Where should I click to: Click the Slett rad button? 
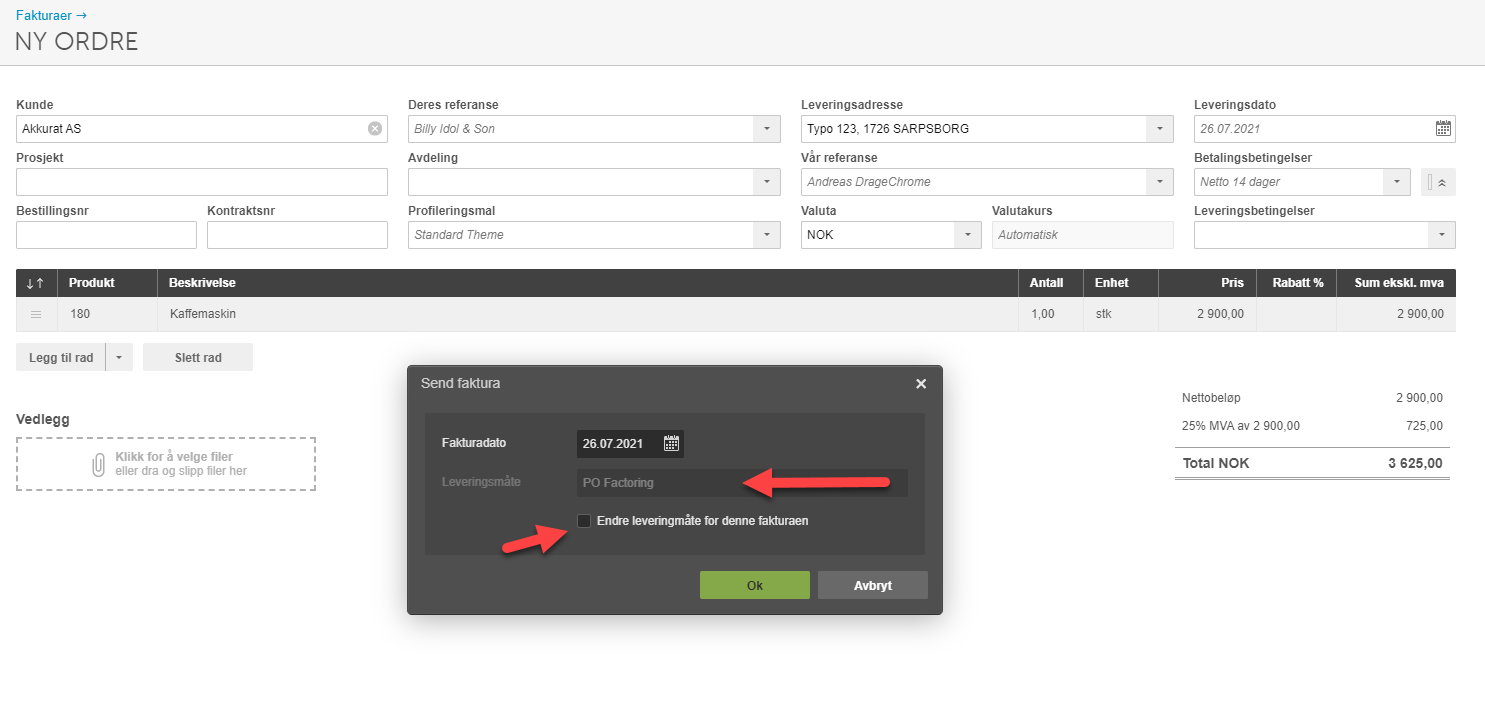pos(198,357)
